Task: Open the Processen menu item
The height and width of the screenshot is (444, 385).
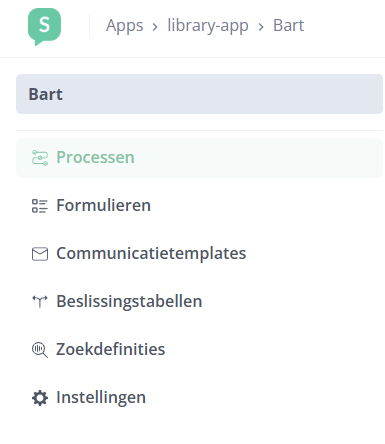Action: (95, 157)
